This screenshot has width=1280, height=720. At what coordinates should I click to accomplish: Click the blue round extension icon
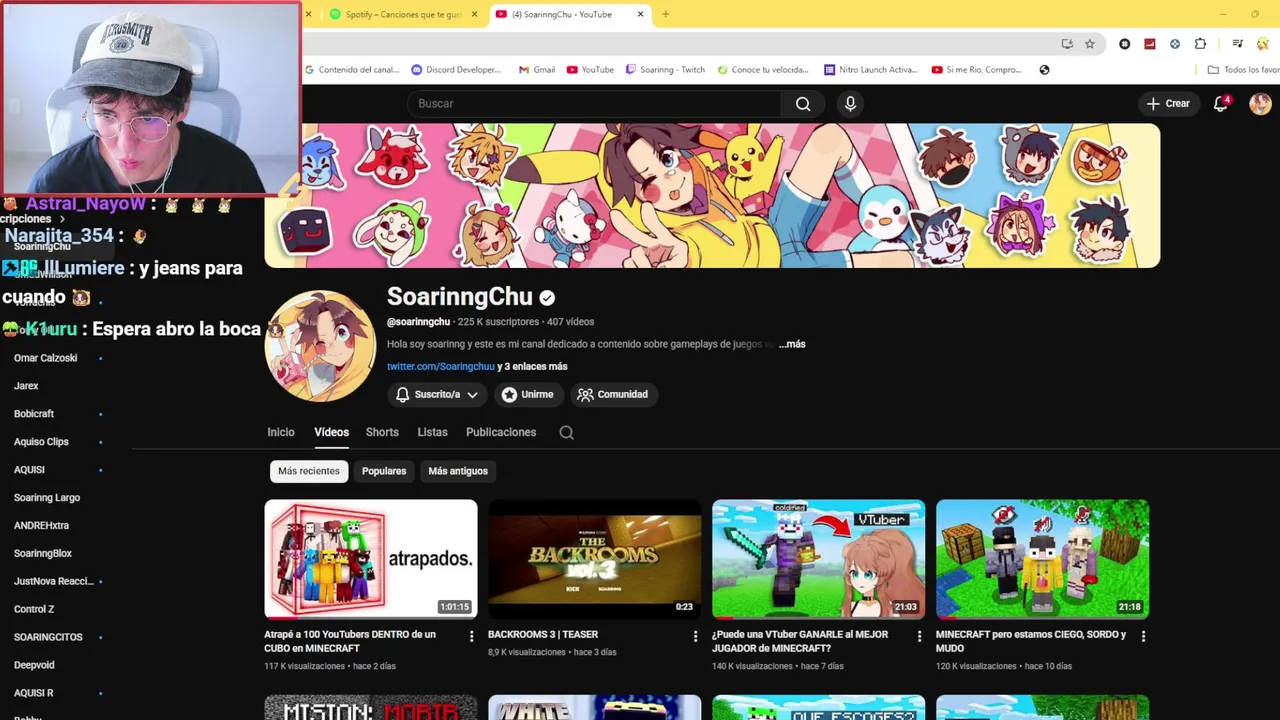tap(1175, 44)
